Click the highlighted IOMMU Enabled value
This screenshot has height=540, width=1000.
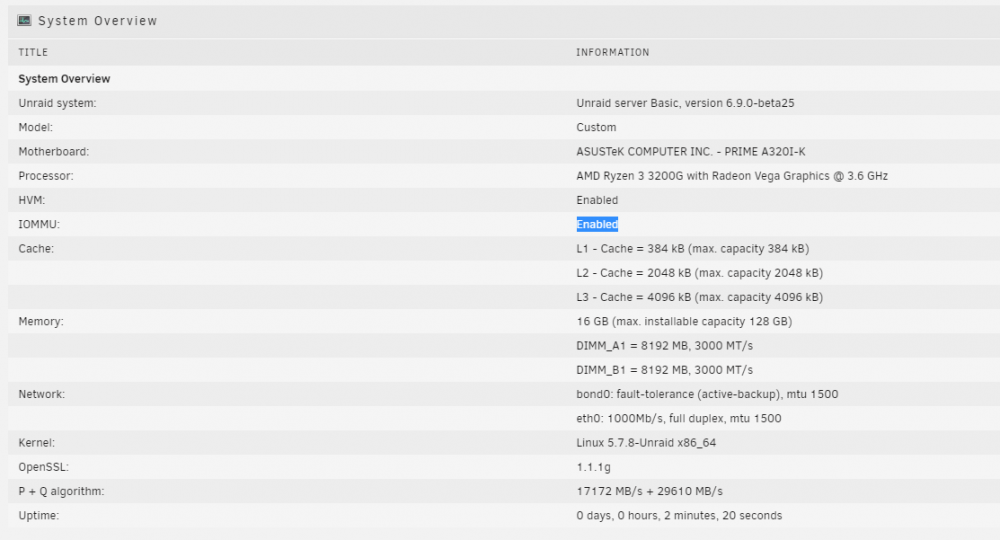tap(597, 224)
